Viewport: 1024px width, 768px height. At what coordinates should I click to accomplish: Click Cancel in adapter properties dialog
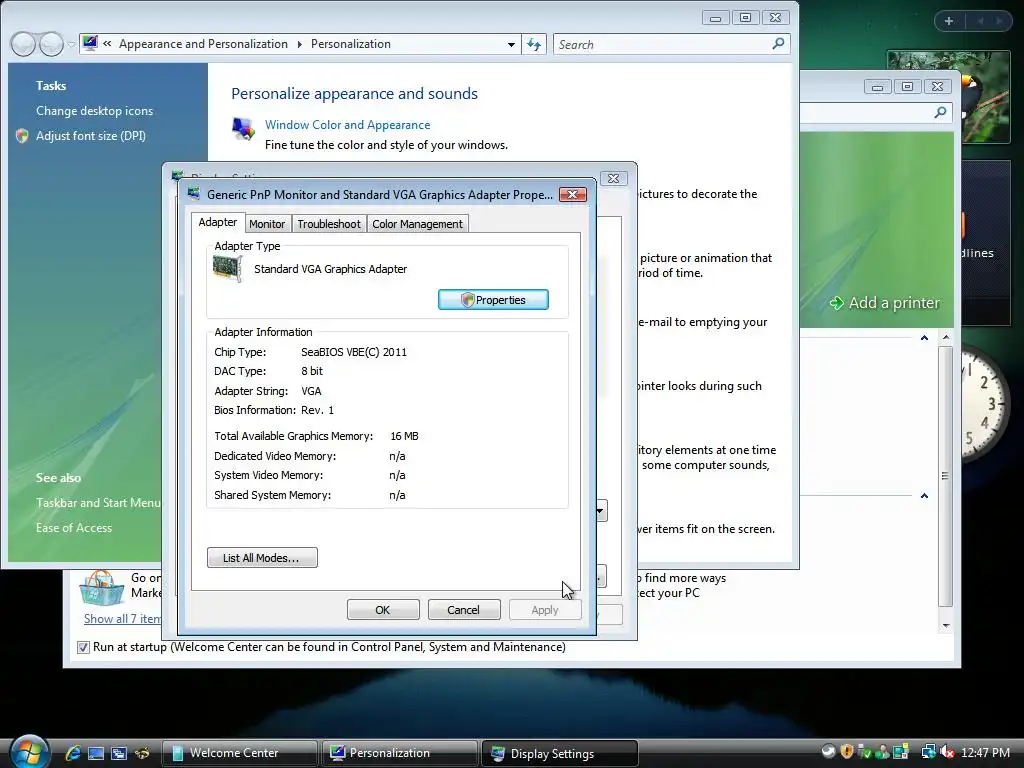(464, 610)
